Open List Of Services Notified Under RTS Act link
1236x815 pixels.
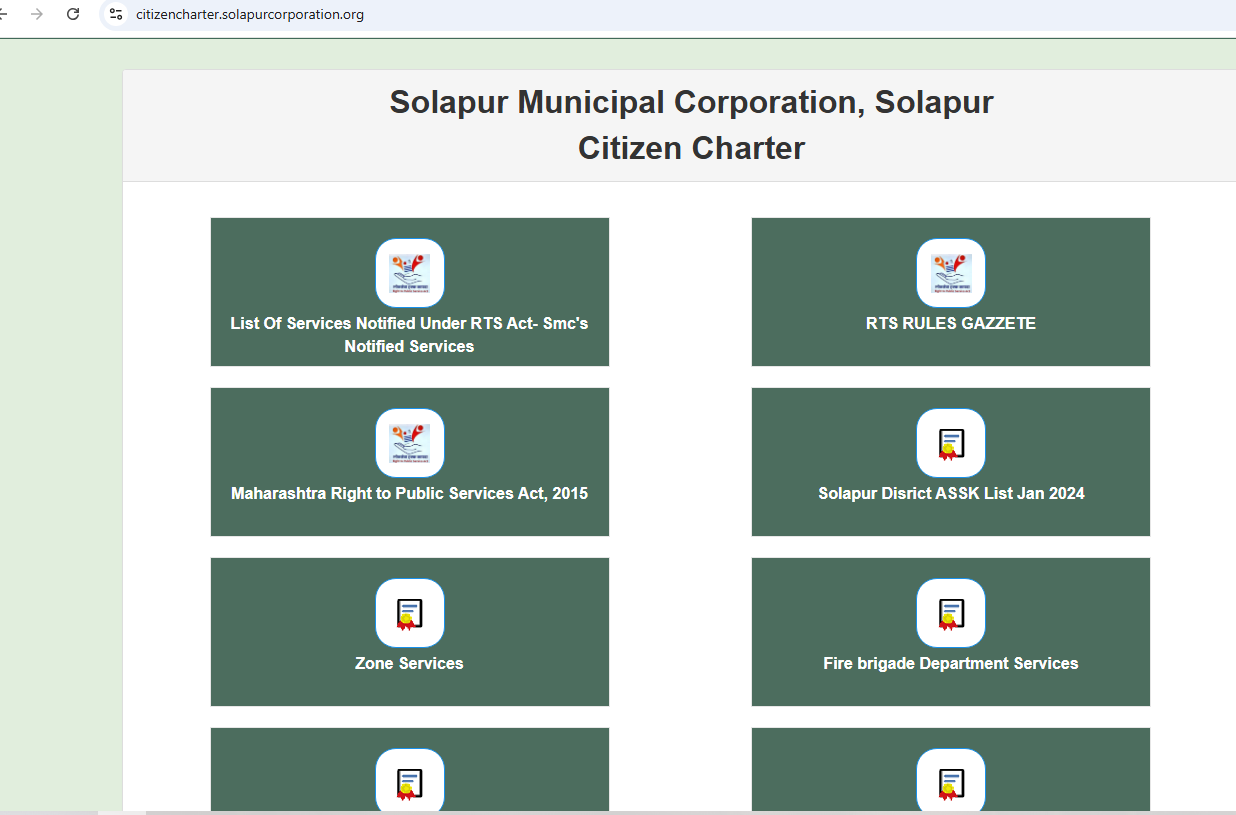(x=409, y=335)
